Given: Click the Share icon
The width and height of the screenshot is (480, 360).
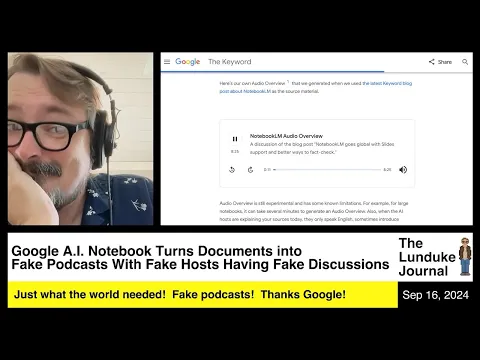Looking at the screenshot, I should point(432,62).
